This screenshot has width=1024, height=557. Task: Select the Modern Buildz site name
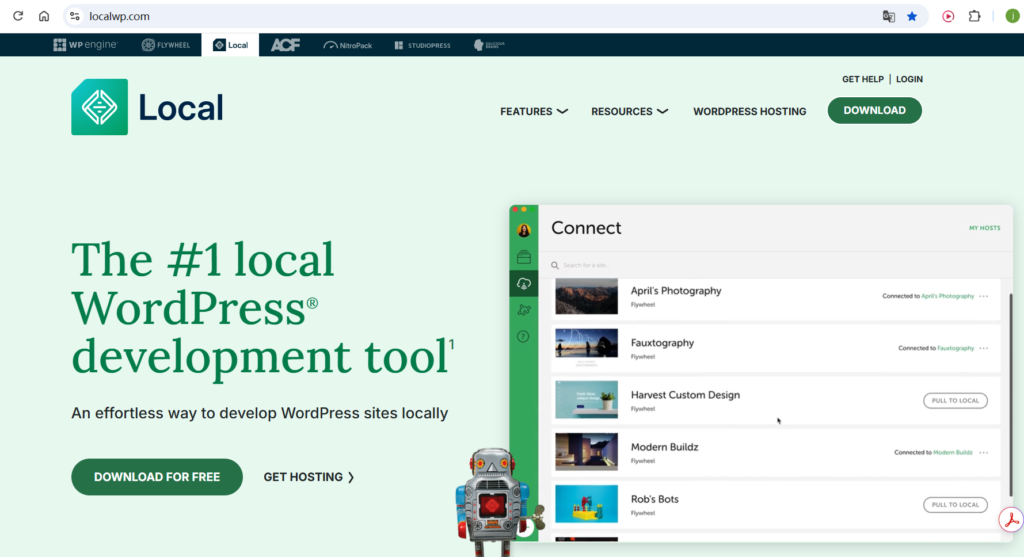coord(664,447)
